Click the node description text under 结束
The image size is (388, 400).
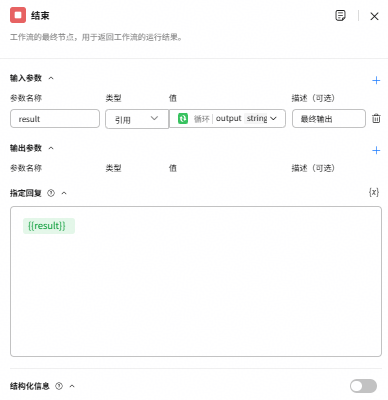[x=96, y=37]
